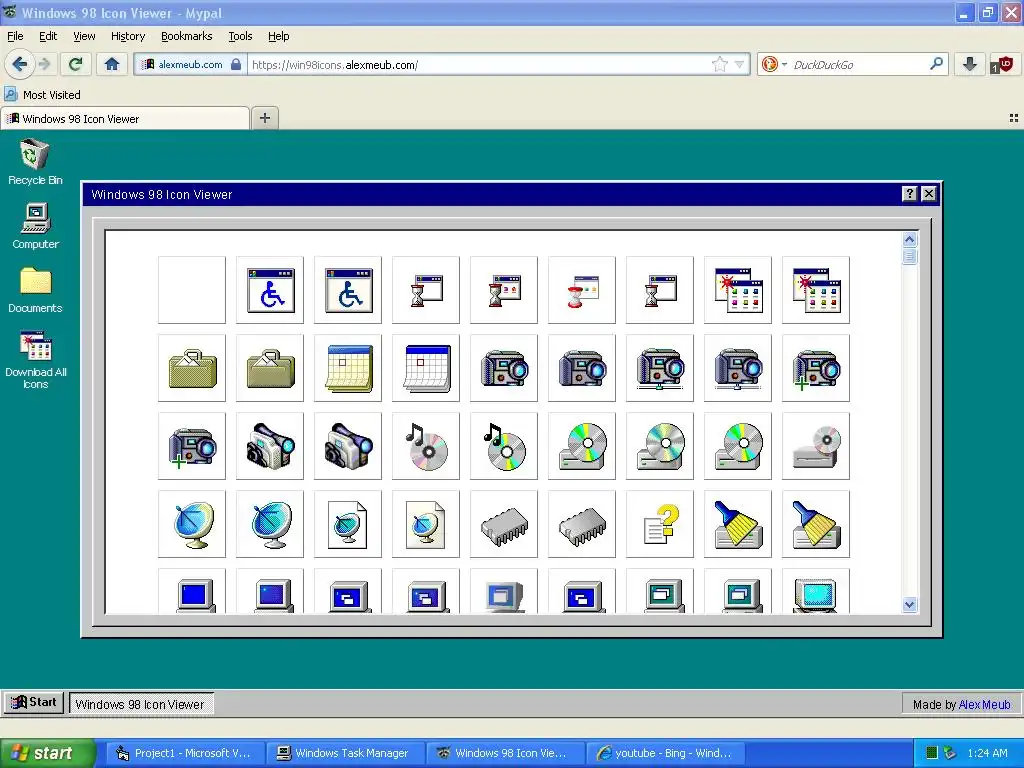Click the icon viewer scroll up arrow

(909, 240)
